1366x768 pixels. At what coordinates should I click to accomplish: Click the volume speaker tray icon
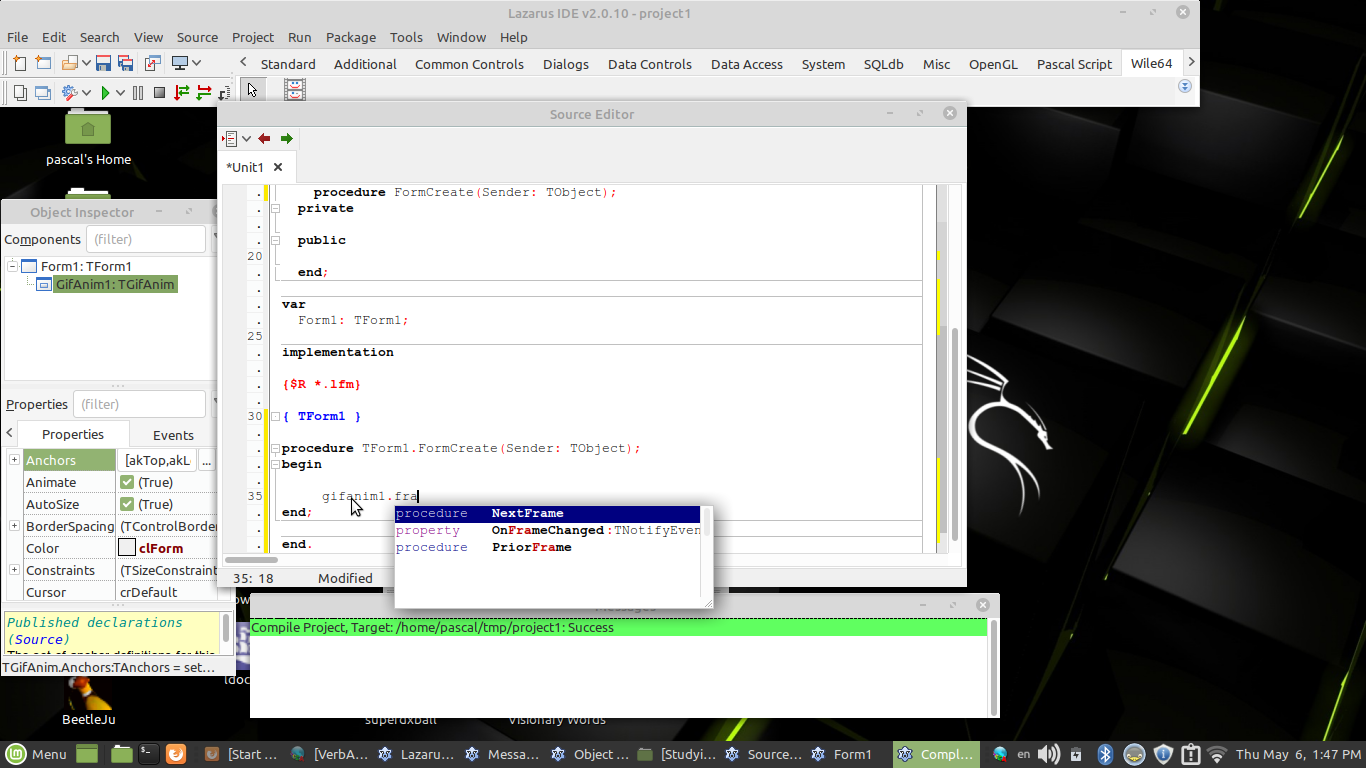tap(1049, 754)
